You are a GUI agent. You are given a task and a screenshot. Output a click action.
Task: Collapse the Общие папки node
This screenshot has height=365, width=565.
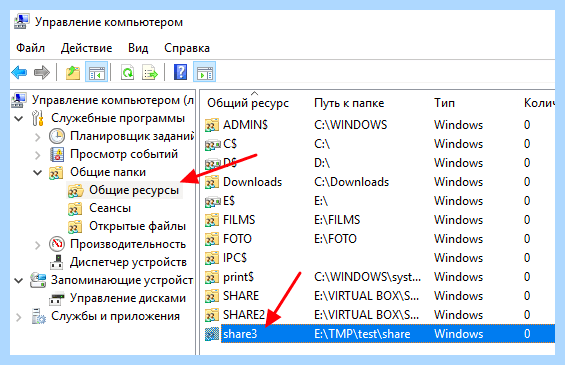(x=37, y=173)
